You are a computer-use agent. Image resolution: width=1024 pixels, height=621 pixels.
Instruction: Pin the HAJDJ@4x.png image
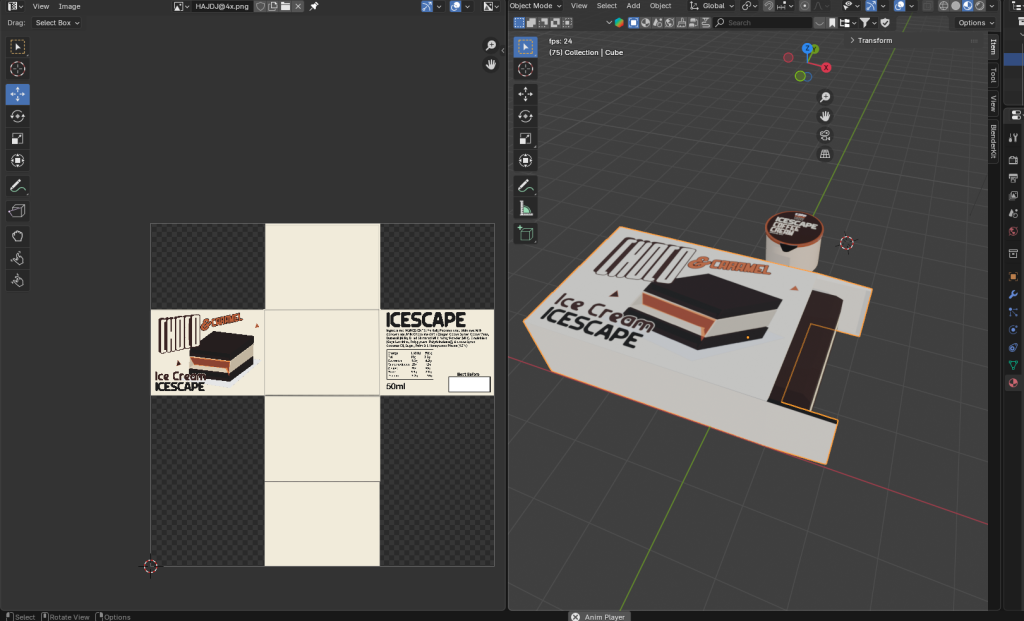point(314,6)
